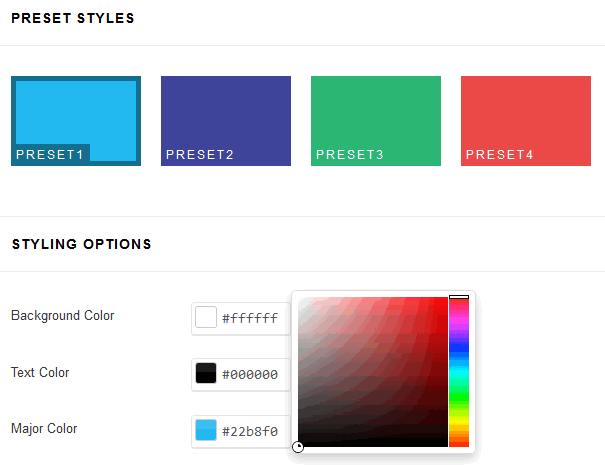Pick the red Preset4 style
The height and width of the screenshot is (467, 605).
526,121
